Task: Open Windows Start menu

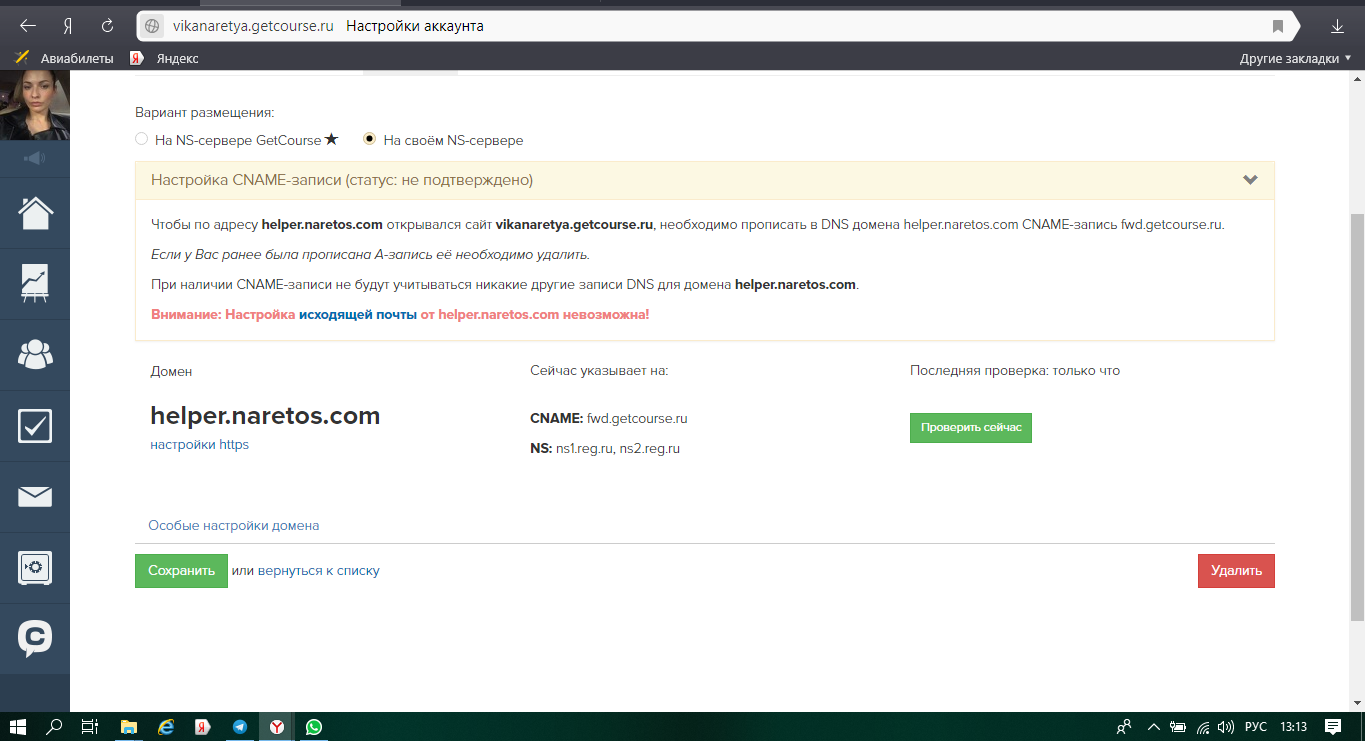Action: coord(17,727)
